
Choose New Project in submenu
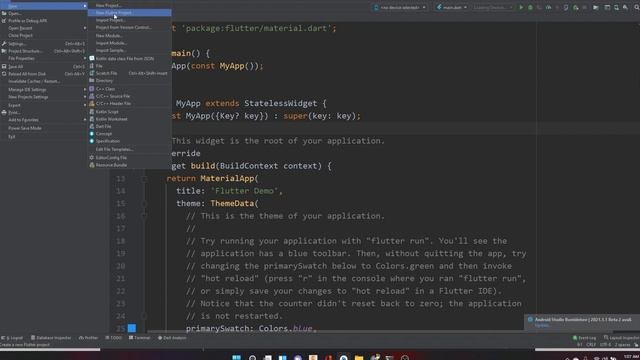coord(129,5)
